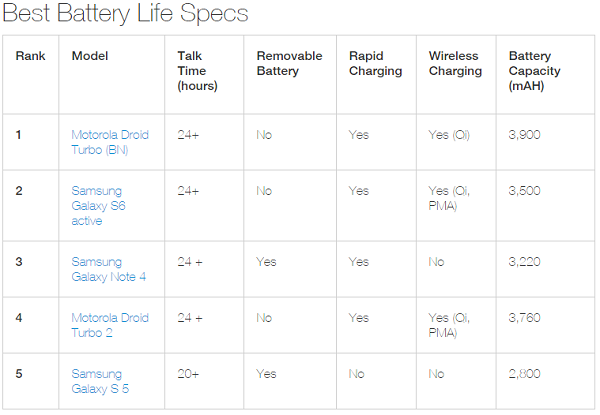Open the Samsung Galaxy S 5 link
This screenshot has height=415, width=600.
100,381
